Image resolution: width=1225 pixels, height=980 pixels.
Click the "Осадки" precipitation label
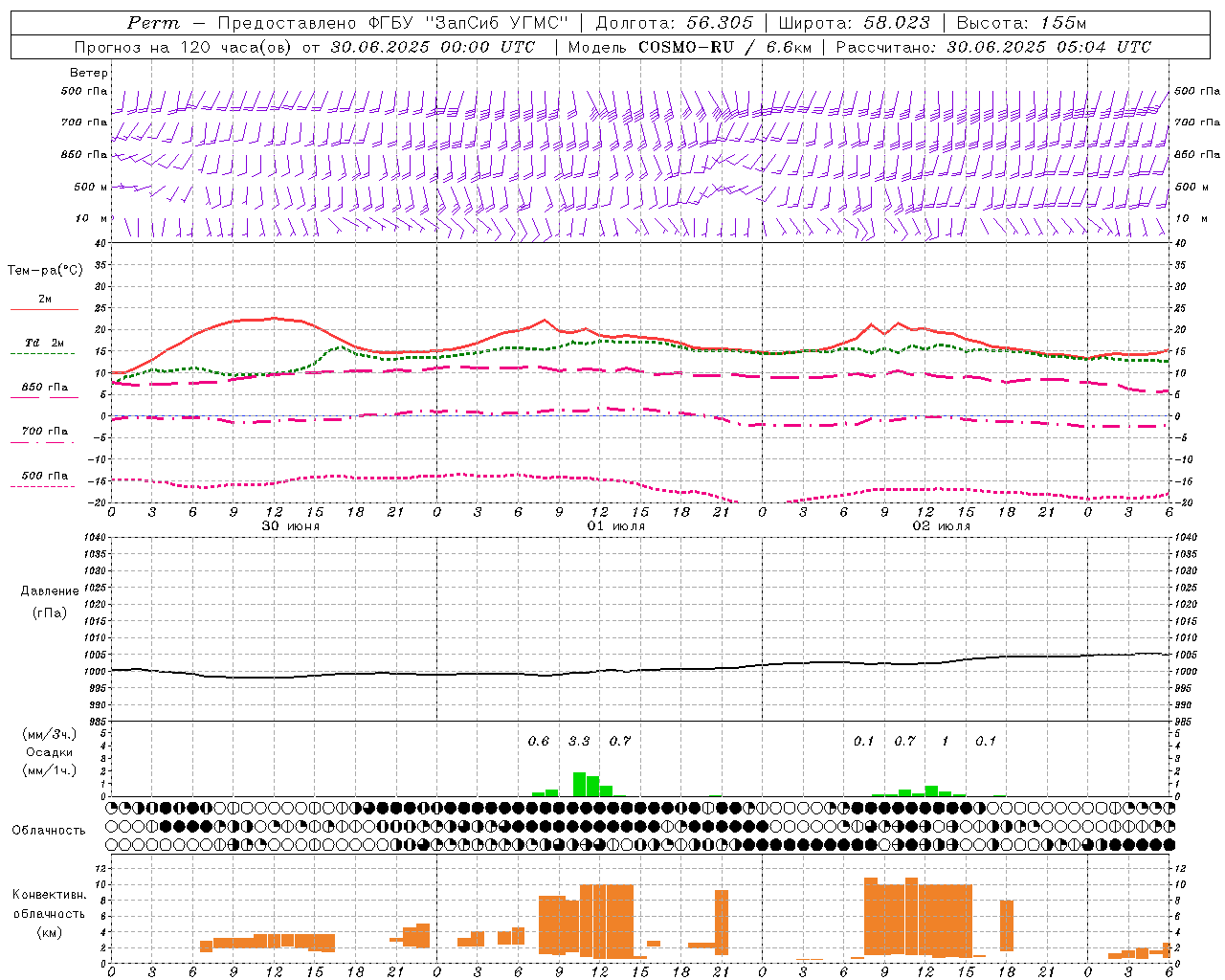pos(50,752)
